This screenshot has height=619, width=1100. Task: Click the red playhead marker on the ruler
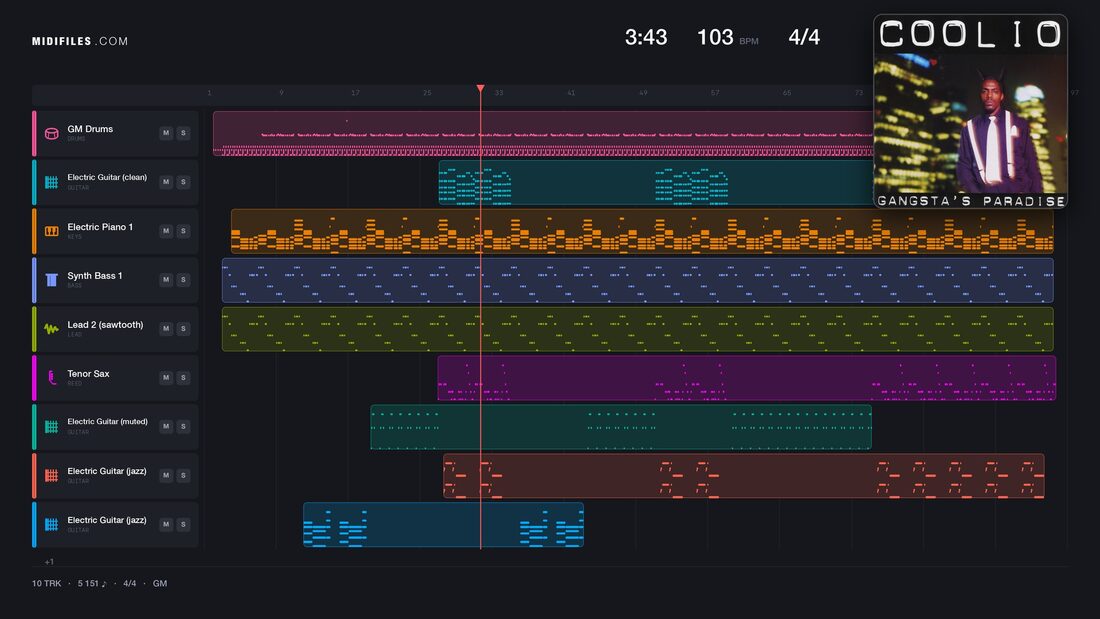(x=481, y=89)
